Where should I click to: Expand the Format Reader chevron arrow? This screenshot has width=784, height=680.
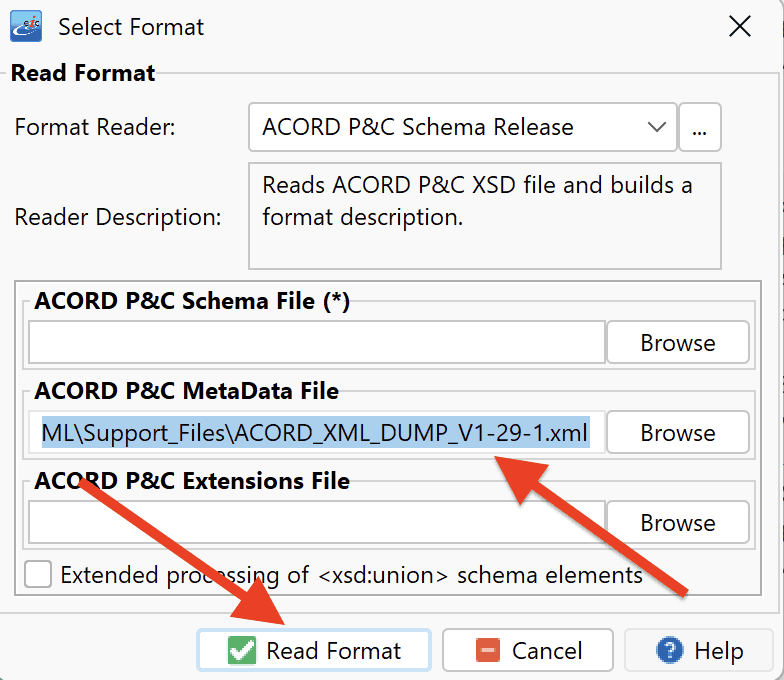(656, 127)
